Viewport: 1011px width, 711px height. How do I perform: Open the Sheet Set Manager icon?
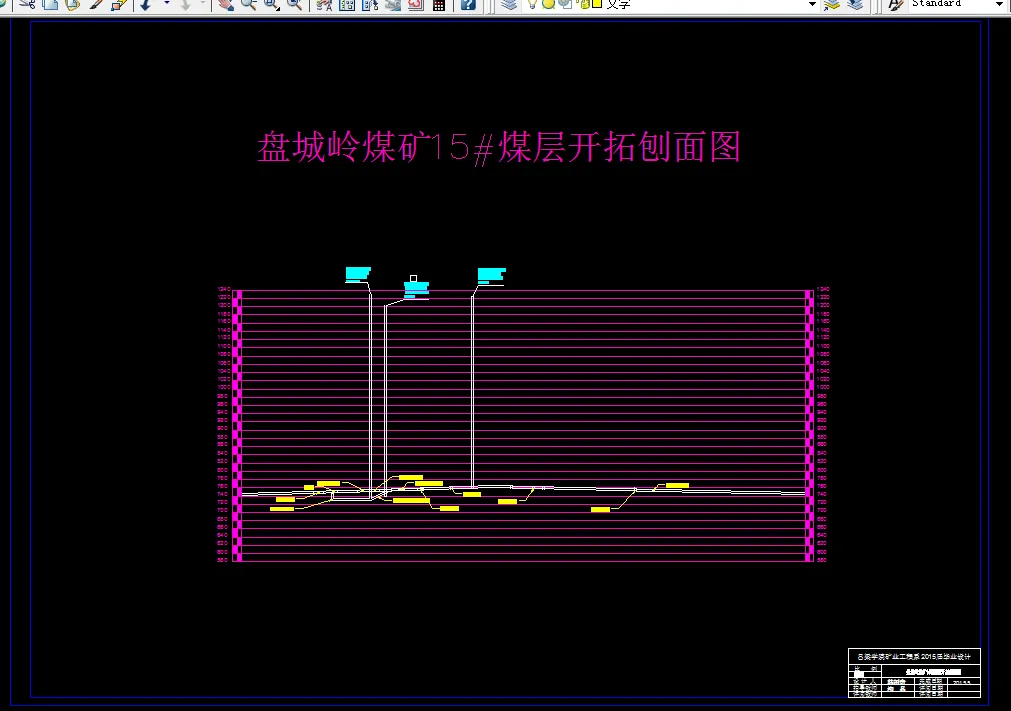point(393,4)
